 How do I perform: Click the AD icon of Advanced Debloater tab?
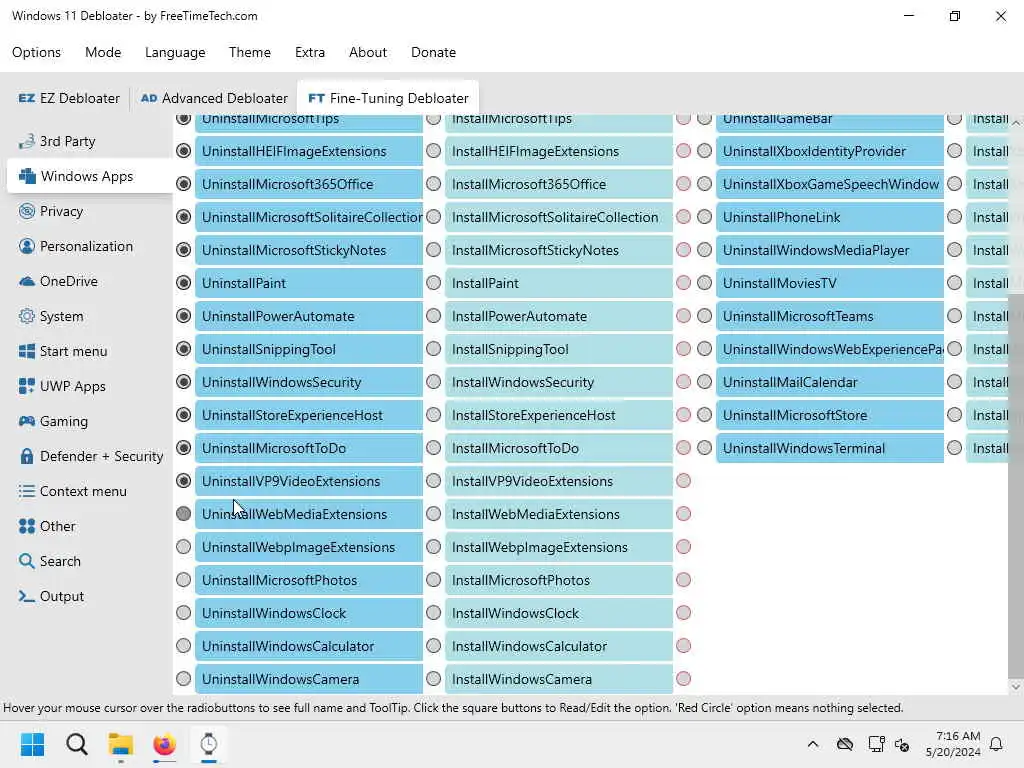(149, 98)
